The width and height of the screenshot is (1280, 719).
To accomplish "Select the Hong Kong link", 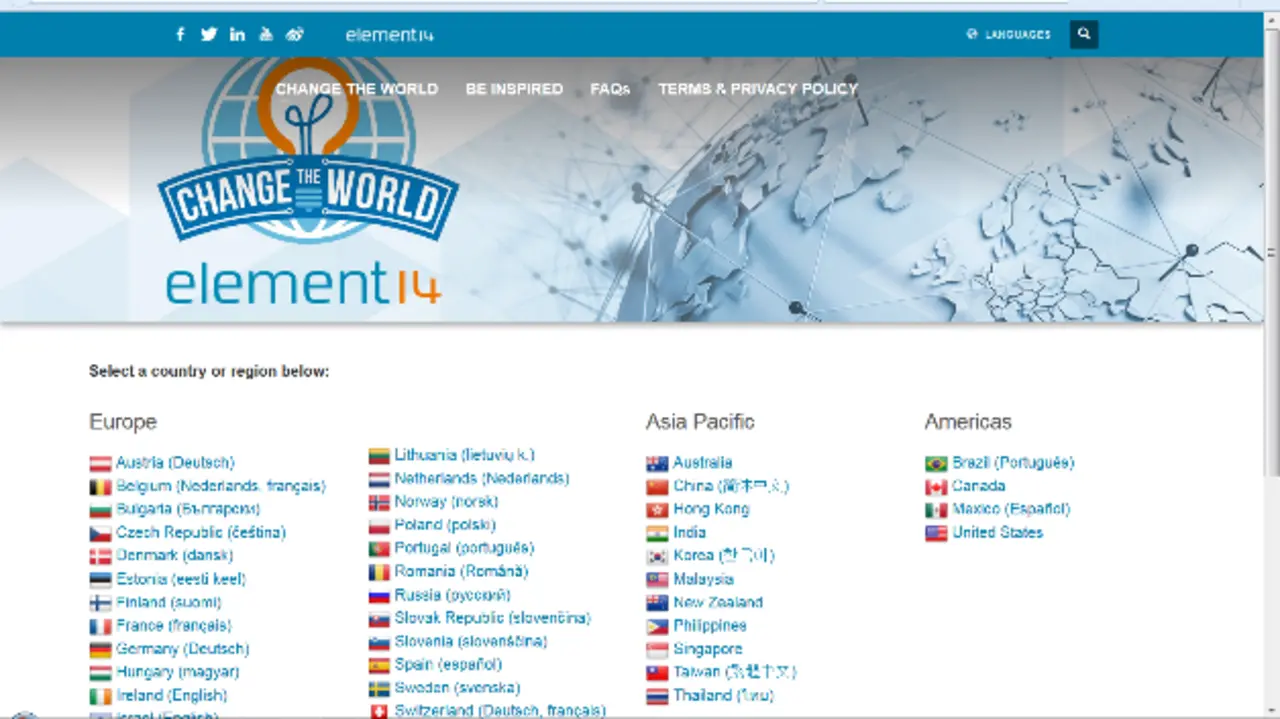I will pos(711,509).
